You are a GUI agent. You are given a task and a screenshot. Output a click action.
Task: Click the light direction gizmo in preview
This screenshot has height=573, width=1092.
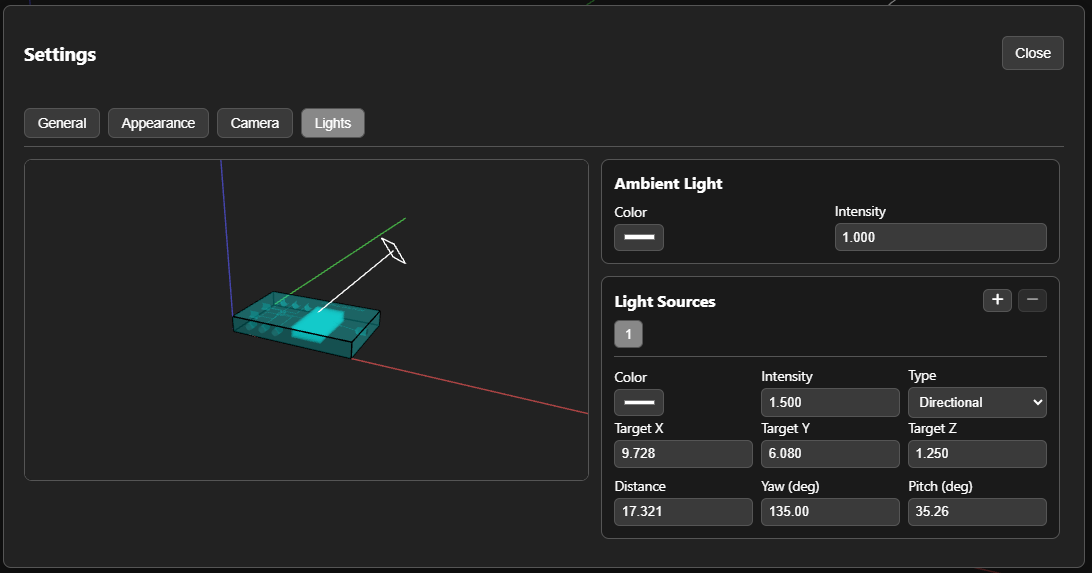[393, 251]
